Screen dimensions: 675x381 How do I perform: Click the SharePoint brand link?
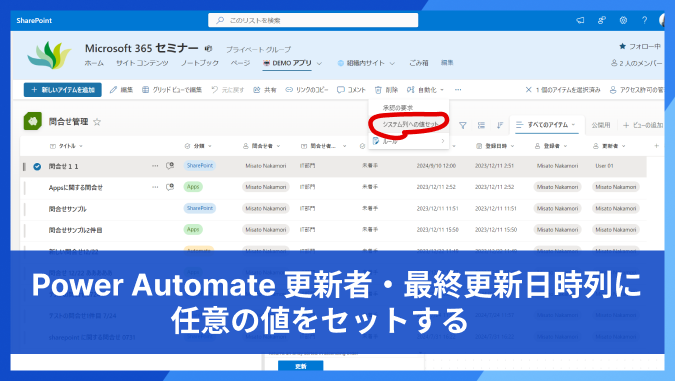click(34, 20)
